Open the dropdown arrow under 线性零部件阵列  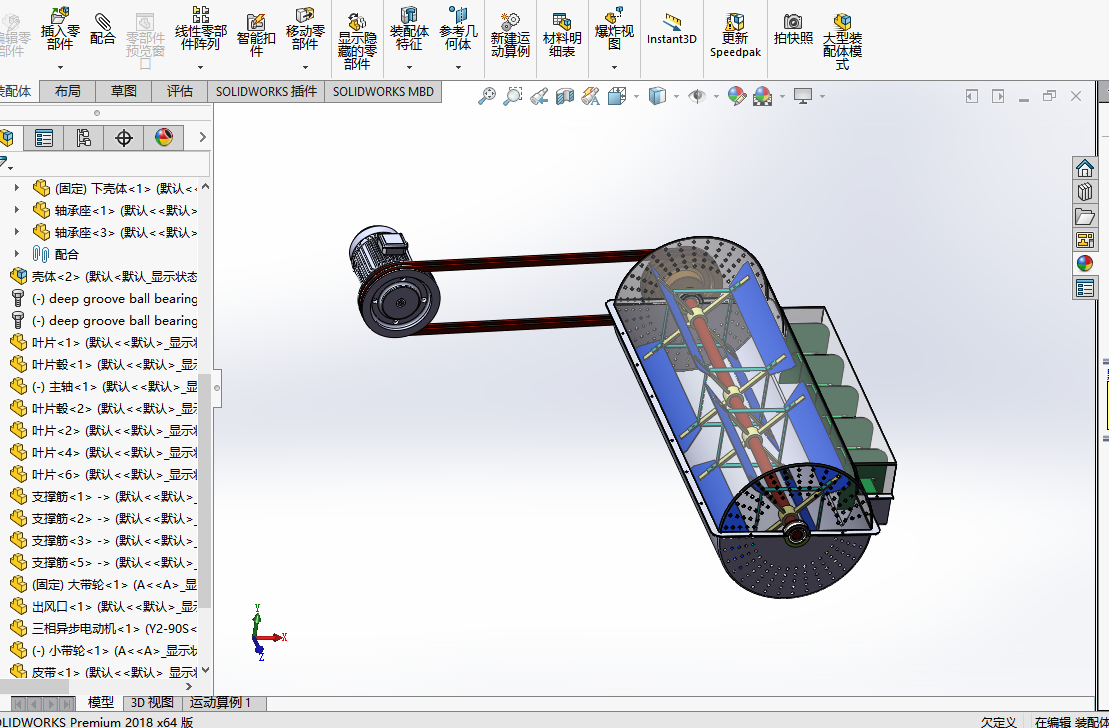coord(200,67)
